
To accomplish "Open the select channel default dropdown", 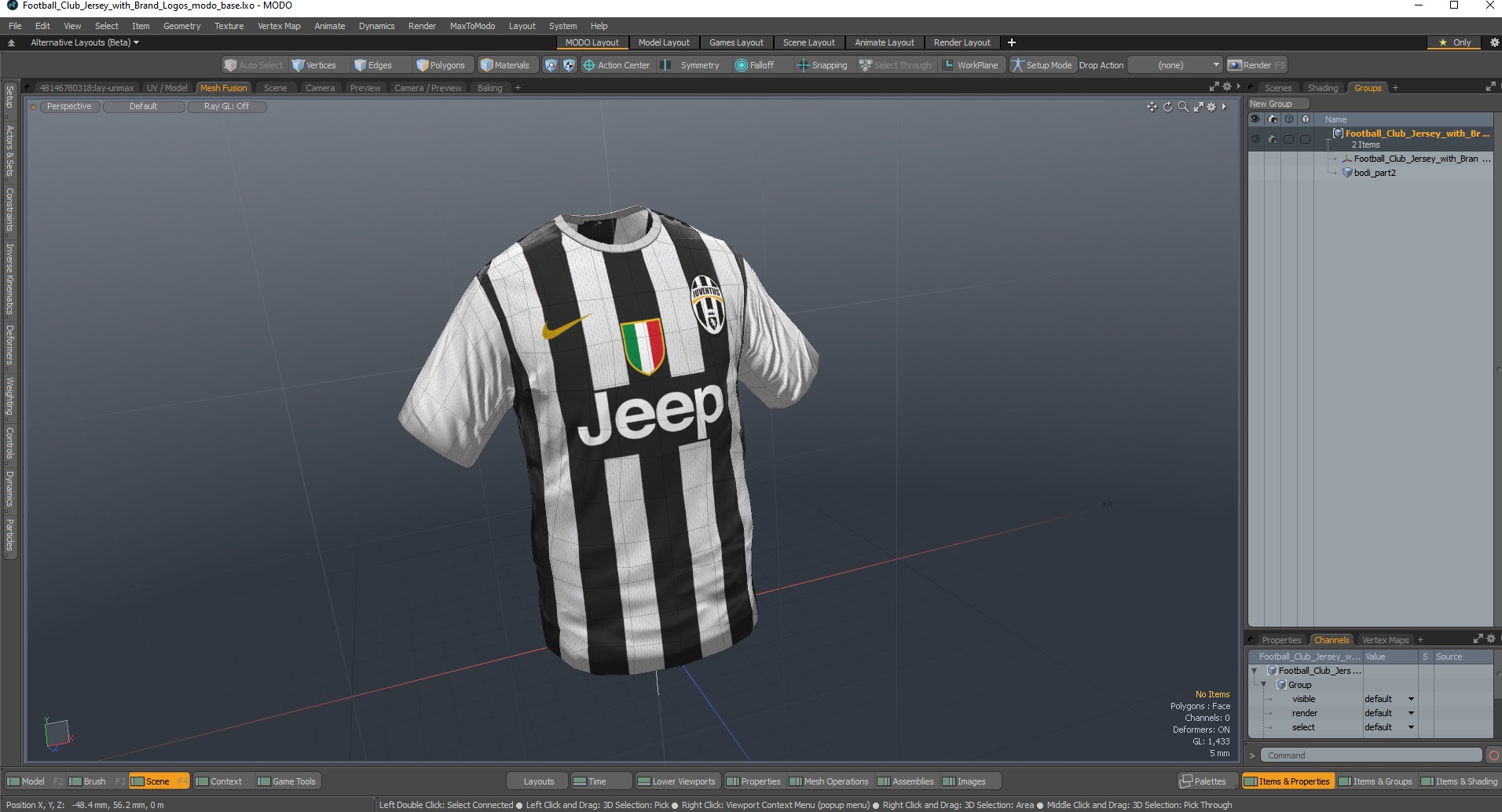I will click(x=1389, y=727).
